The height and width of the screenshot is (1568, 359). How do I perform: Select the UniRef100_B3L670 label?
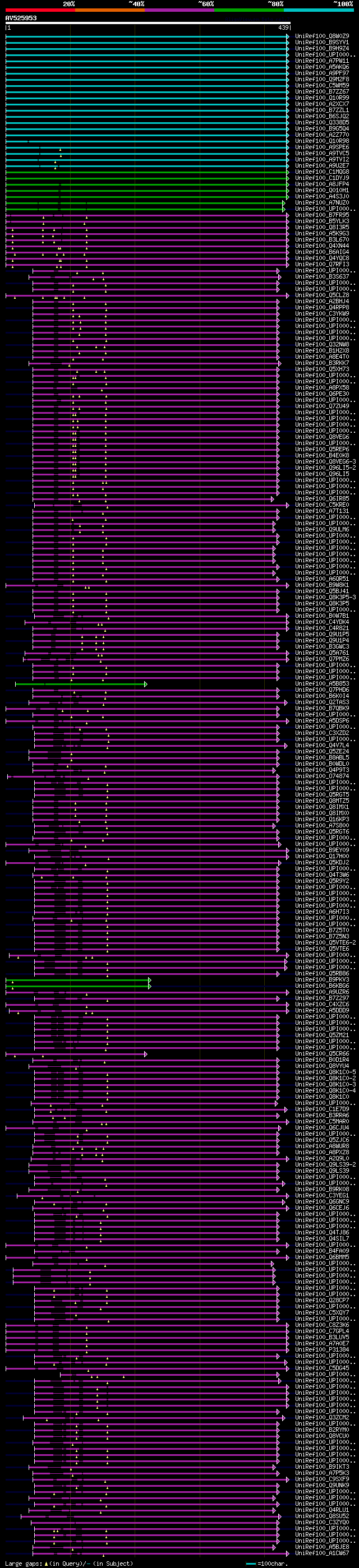323,240
